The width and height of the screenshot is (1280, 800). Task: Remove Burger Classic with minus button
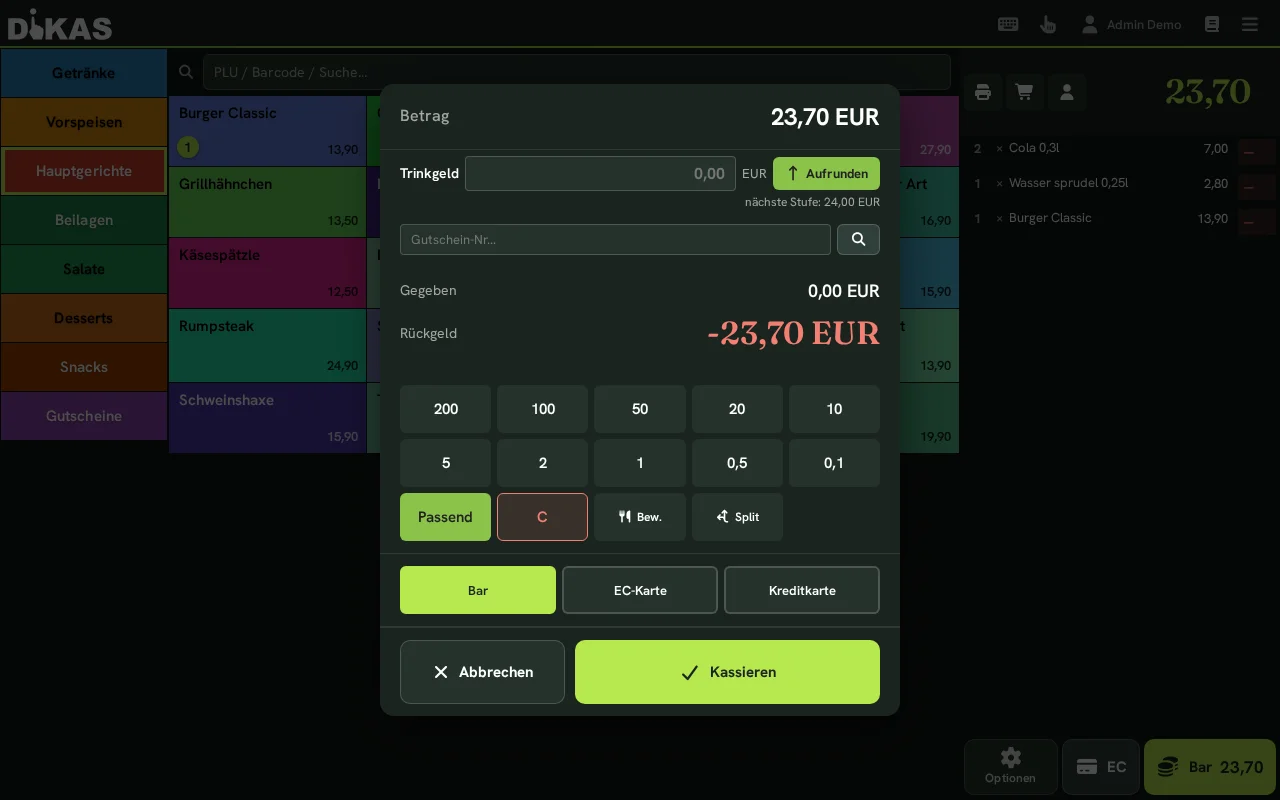tap(1256, 222)
